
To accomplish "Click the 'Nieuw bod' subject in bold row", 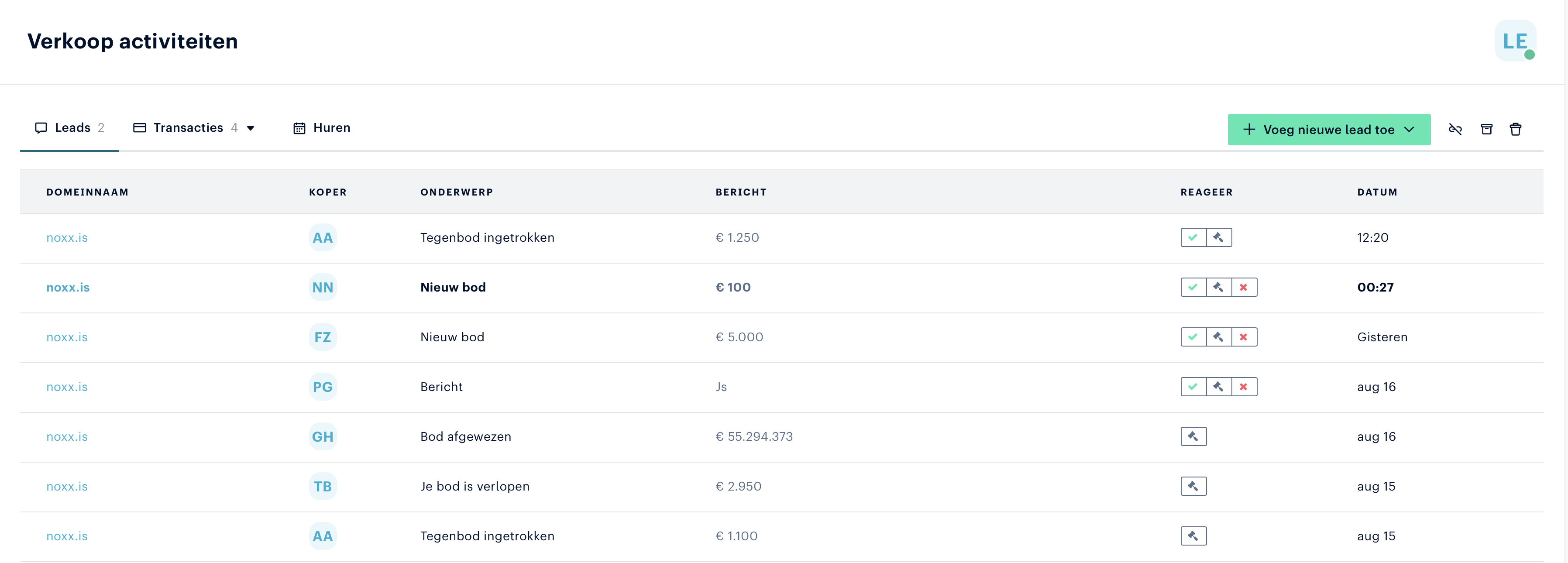I will pyautogui.click(x=453, y=287).
